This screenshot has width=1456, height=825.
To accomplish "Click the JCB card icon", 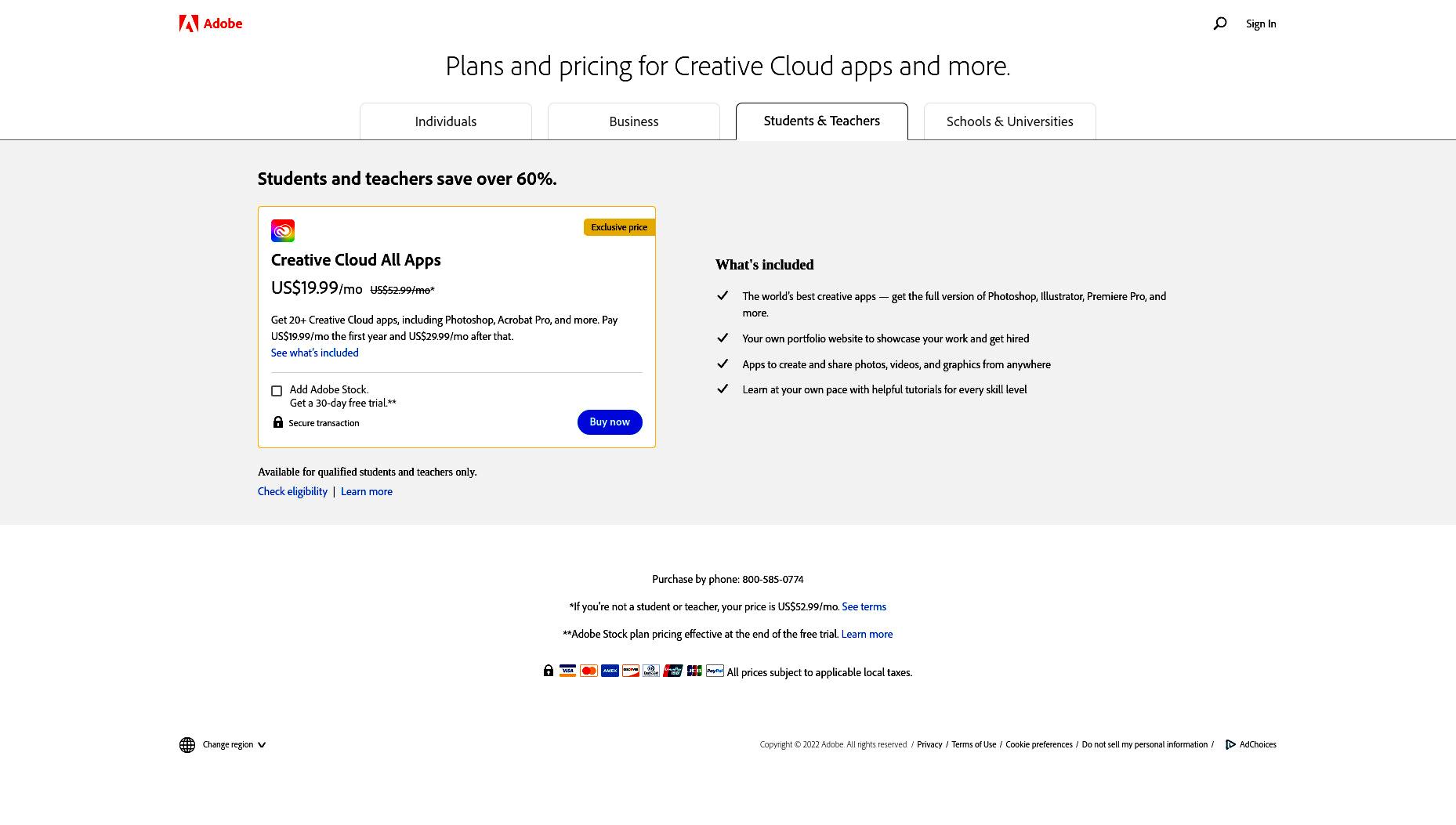I will click(694, 671).
